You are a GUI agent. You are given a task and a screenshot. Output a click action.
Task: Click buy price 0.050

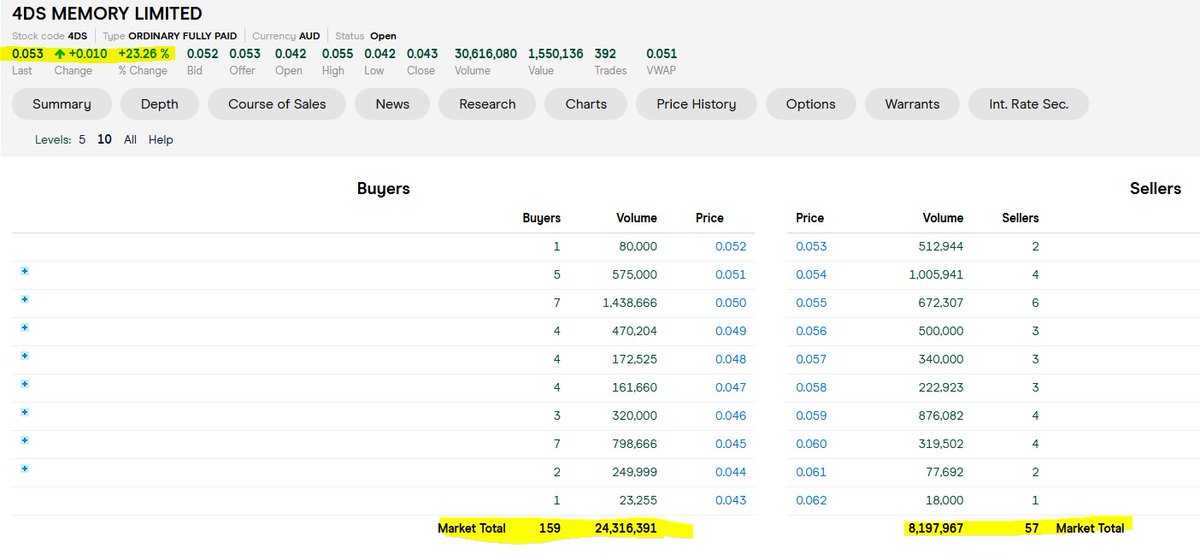pyautogui.click(x=731, y=302)
